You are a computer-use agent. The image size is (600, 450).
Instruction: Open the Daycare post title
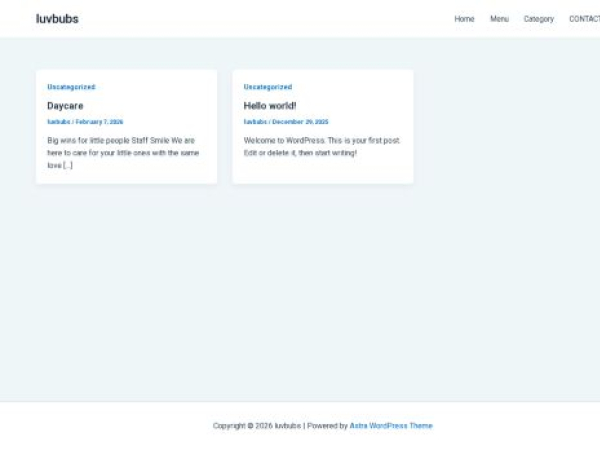point(65,105)
